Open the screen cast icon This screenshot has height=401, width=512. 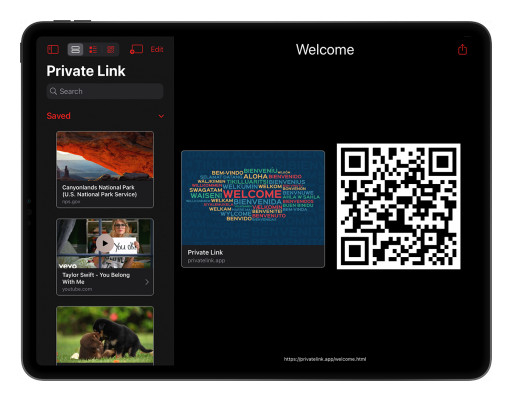tap(136, 50)
